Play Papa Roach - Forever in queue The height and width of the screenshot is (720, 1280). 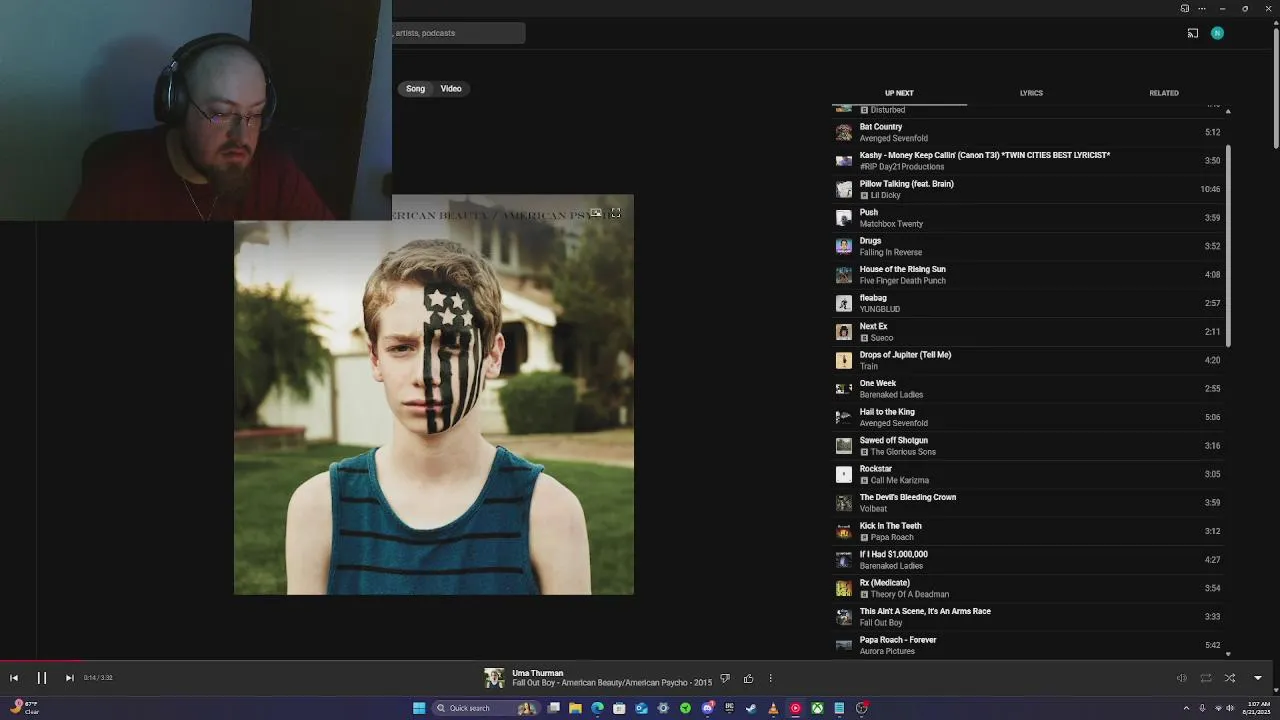tap(1028, 645)
